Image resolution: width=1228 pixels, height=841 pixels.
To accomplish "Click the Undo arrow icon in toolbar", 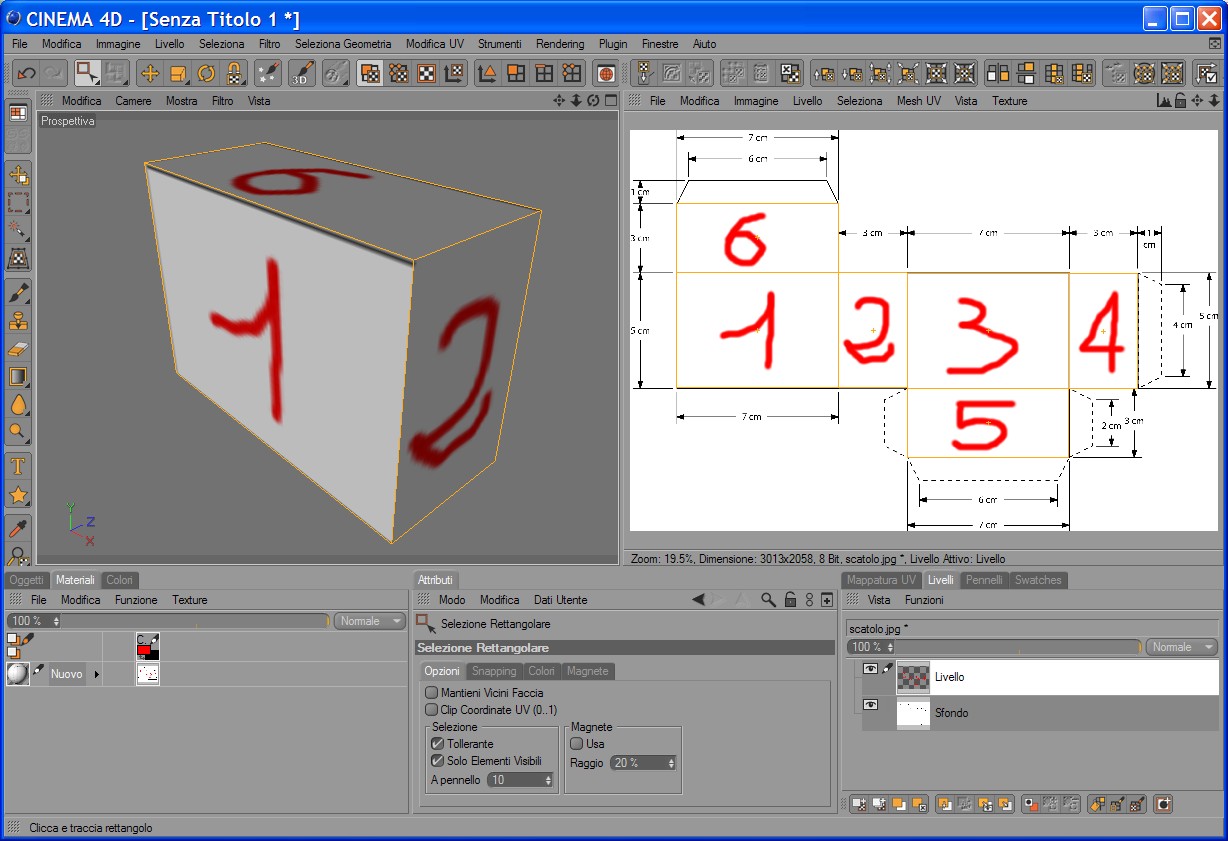I will point(27,73).
